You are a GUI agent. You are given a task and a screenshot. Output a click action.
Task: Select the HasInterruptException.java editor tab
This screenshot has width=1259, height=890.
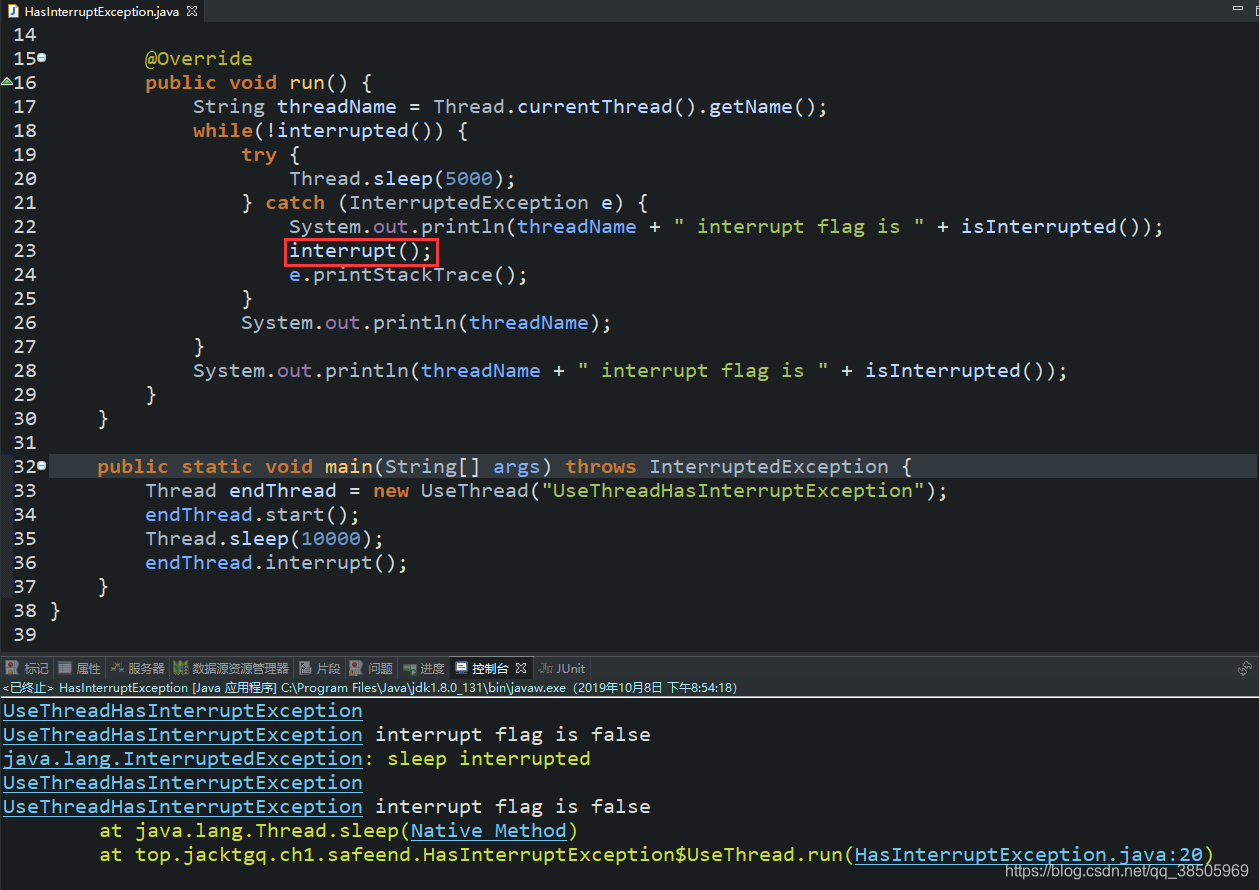pos(102,11)
